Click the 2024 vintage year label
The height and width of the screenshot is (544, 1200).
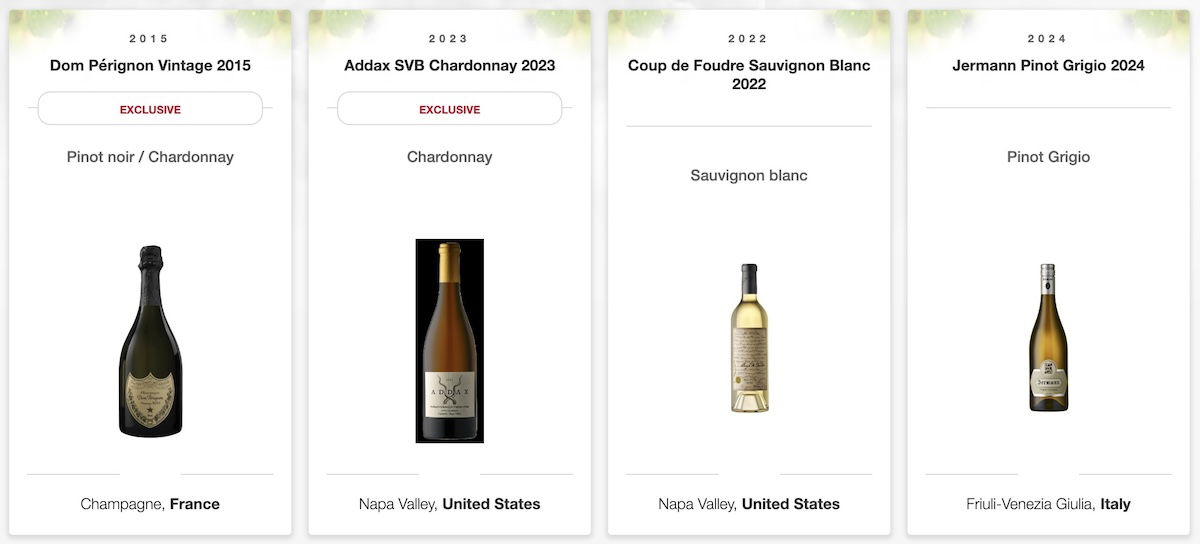click(x=1048, y=39)
